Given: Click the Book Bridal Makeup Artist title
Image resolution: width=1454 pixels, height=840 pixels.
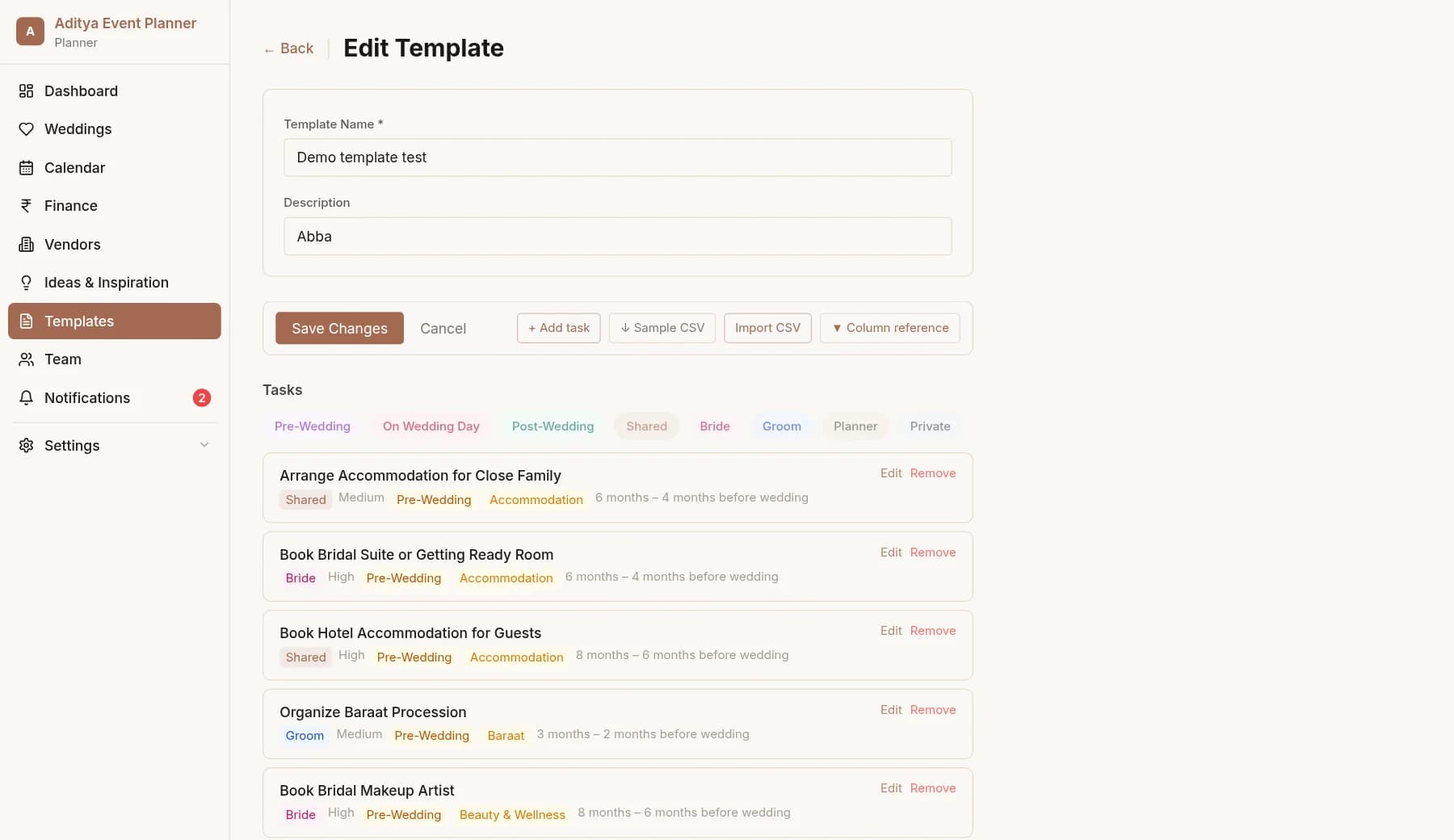Looking at the screenshot, I should point(367,790).
